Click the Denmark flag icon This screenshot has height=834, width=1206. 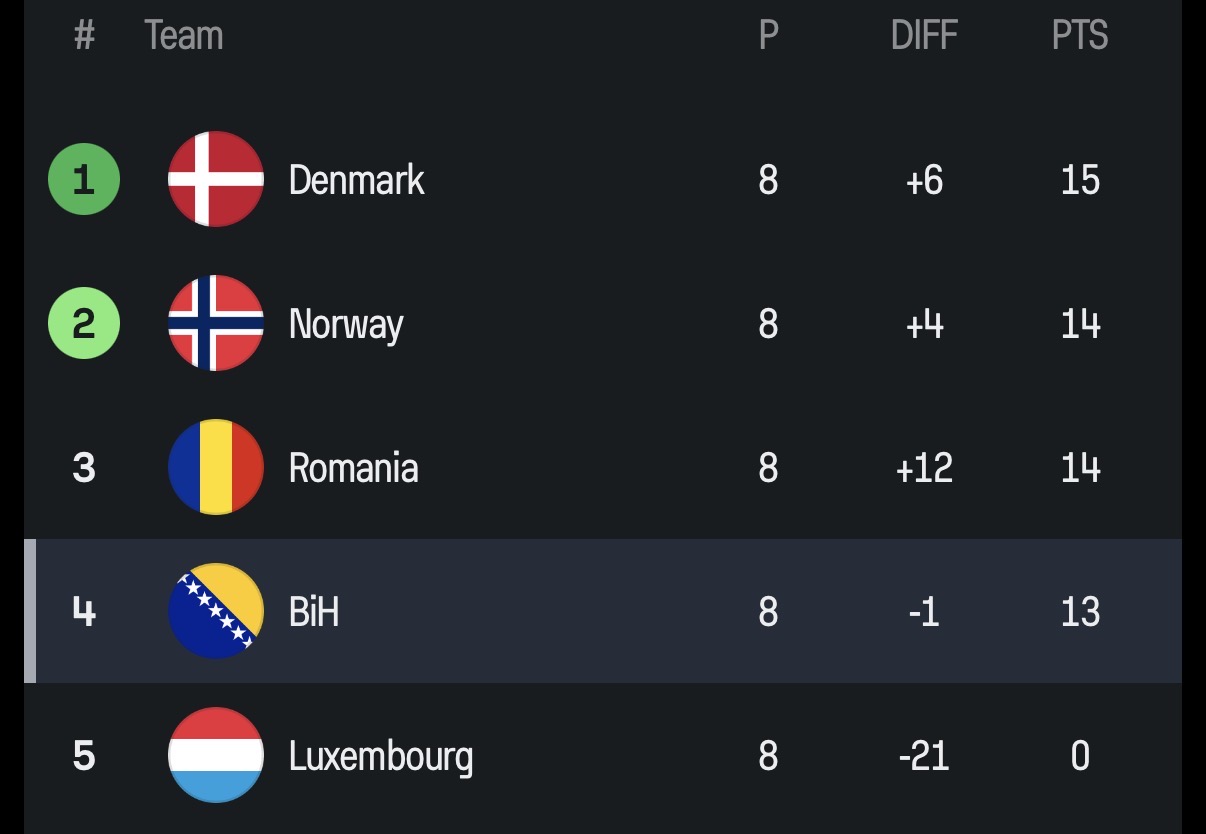(x=216, y=179)
